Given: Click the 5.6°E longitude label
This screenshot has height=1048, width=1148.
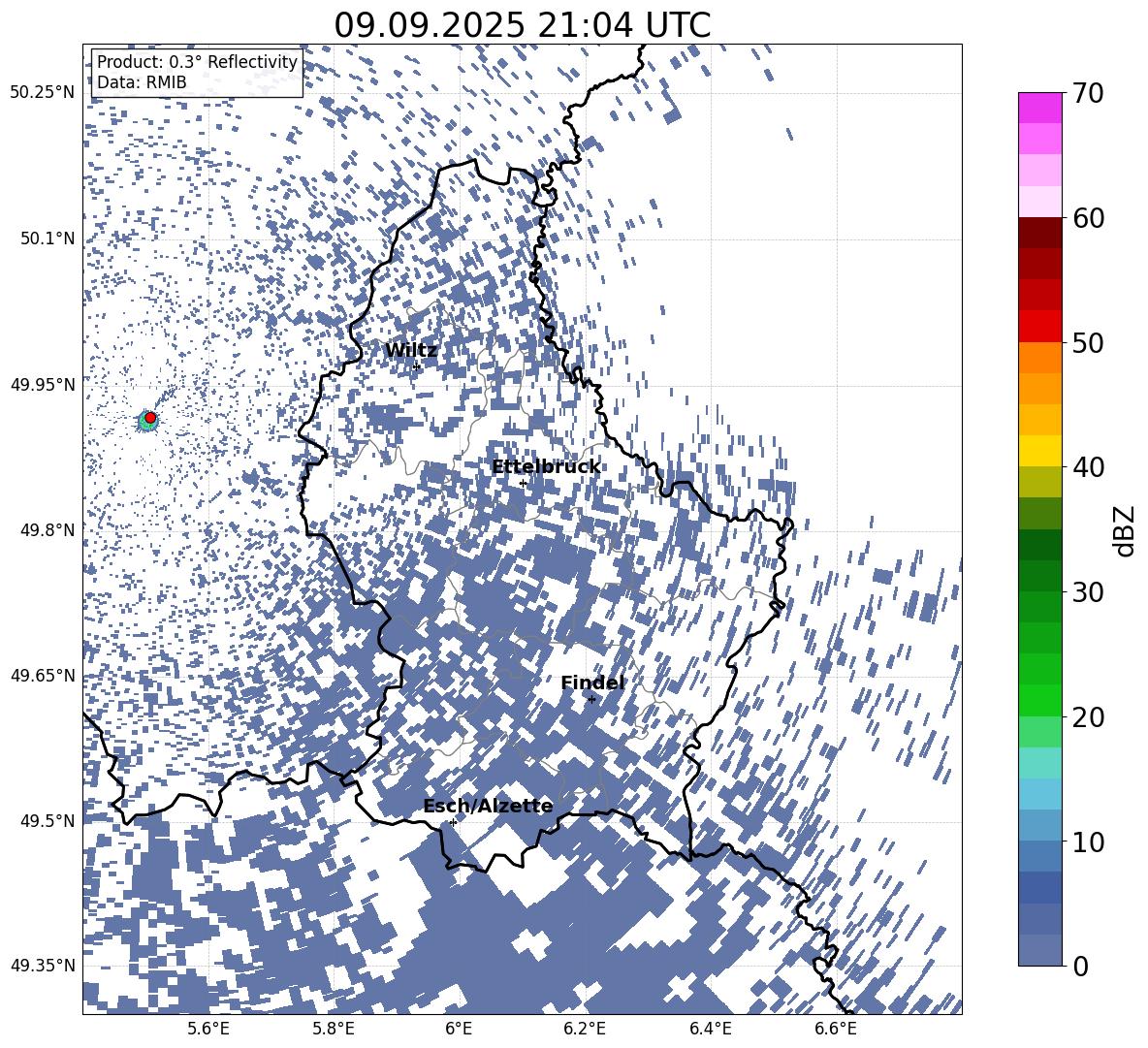Looking at the screenshot, I should (x=208, y=1029).
